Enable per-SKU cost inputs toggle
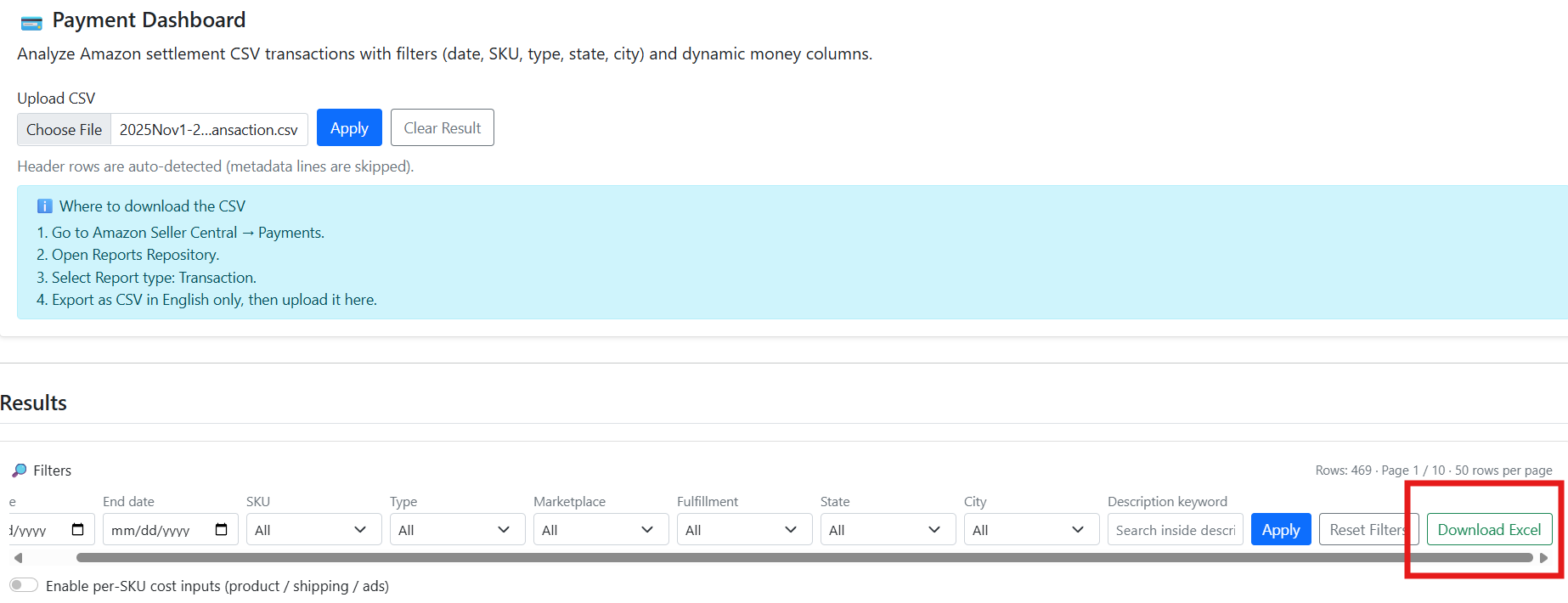 24,585
